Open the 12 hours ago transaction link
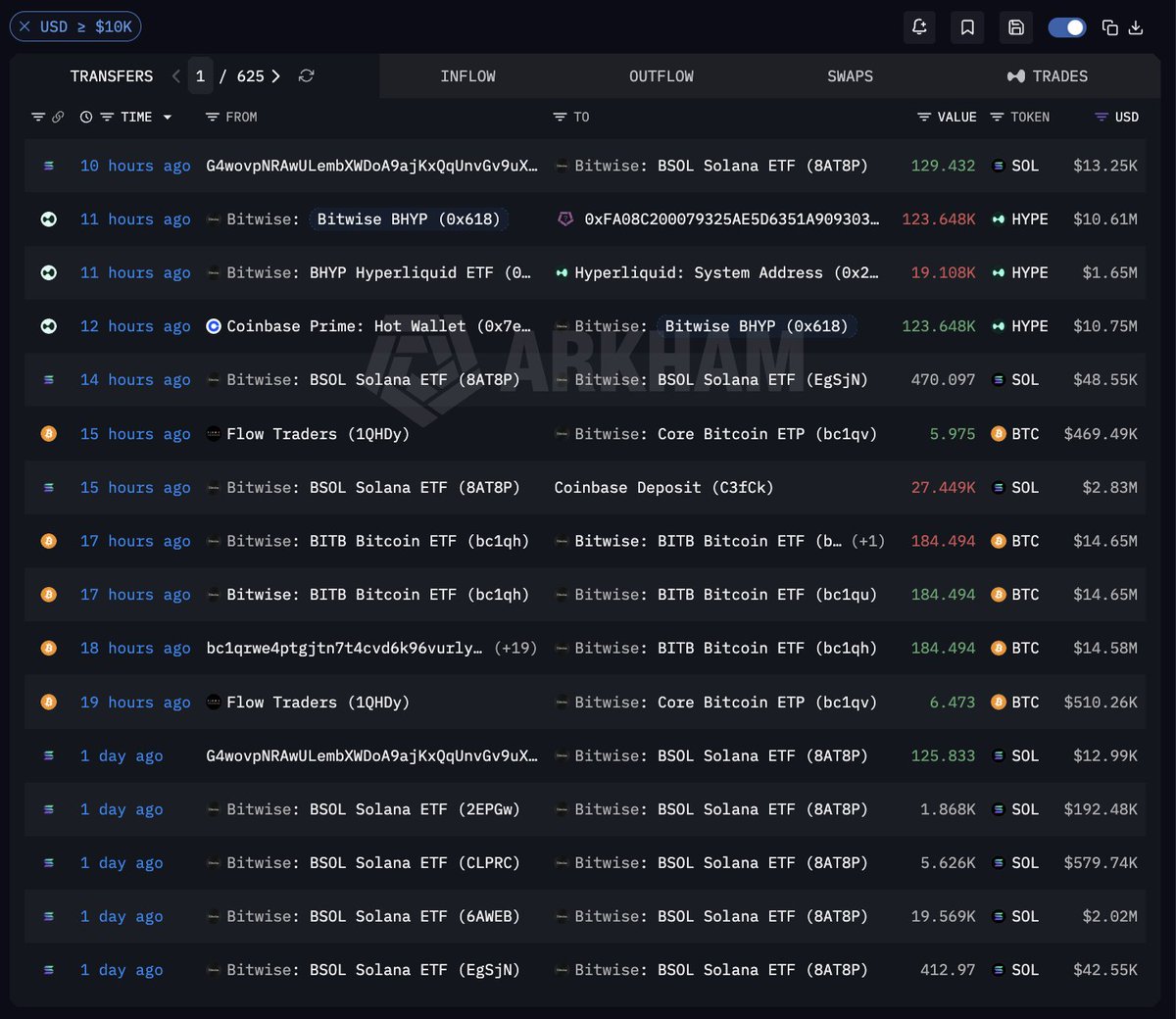Screen dimensions: 1176x1019 pos(135,326)
